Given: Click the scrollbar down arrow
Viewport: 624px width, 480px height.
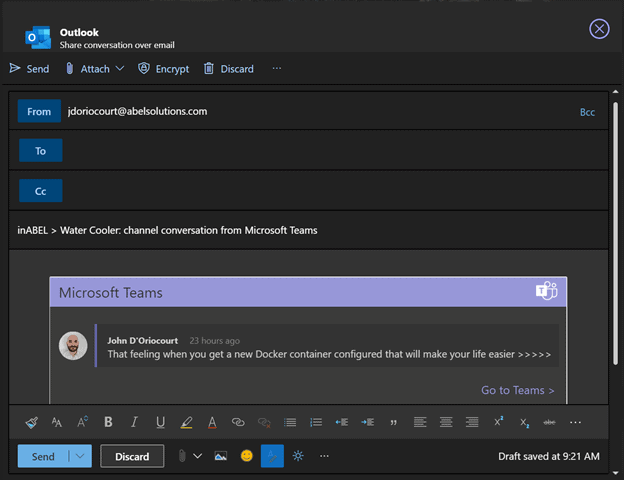Looking at the screenshot, I should [615, 473].
